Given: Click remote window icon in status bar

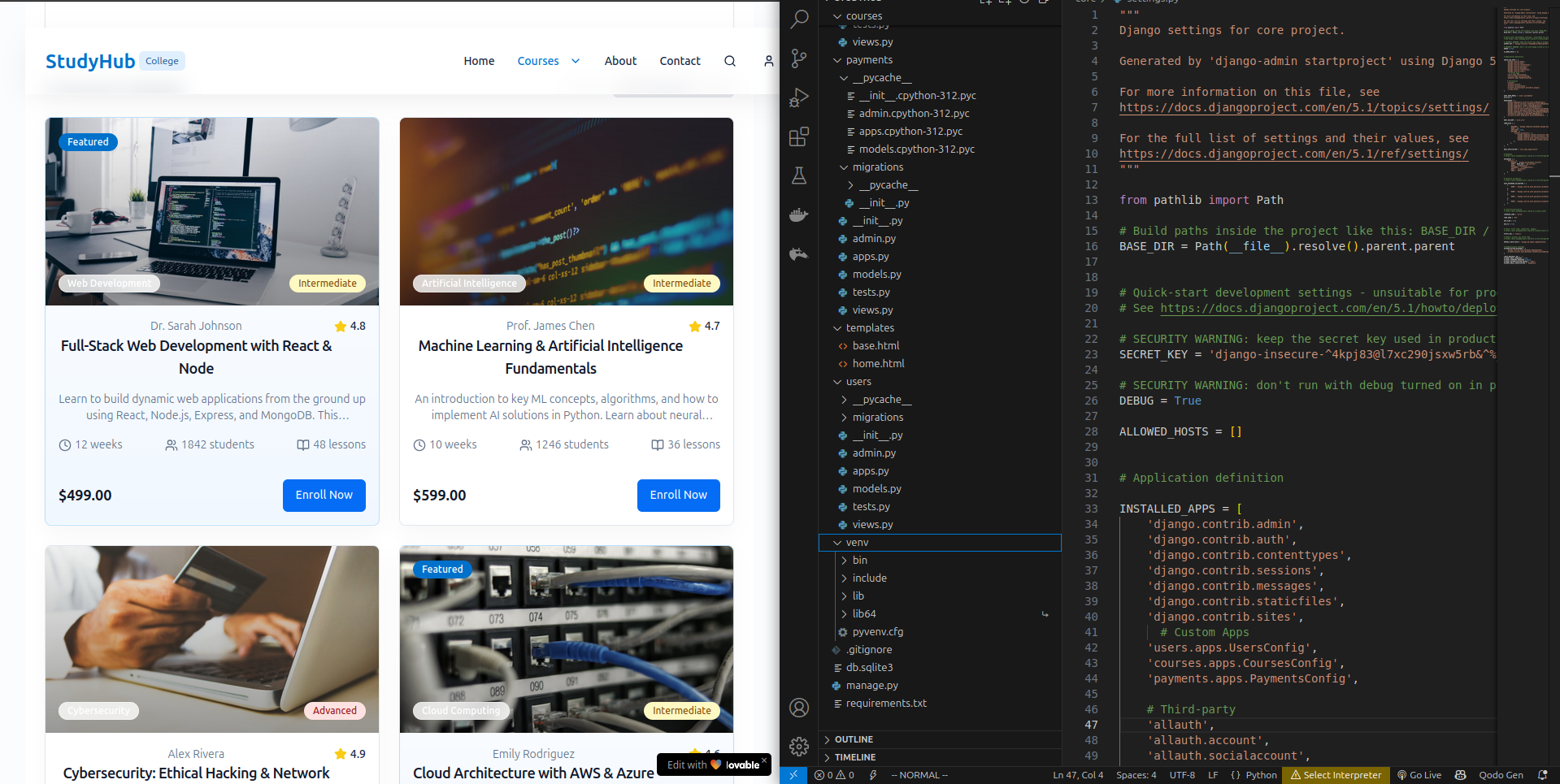Looking at the screenshot, I should click(x=793, y=775).
